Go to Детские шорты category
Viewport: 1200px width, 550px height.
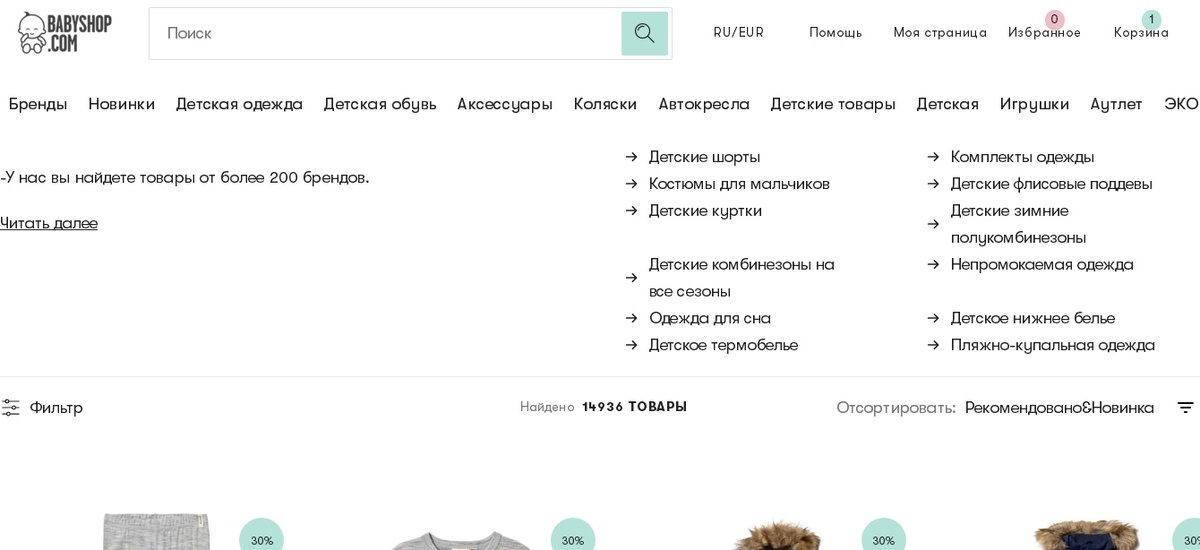[x=704, y=157]
